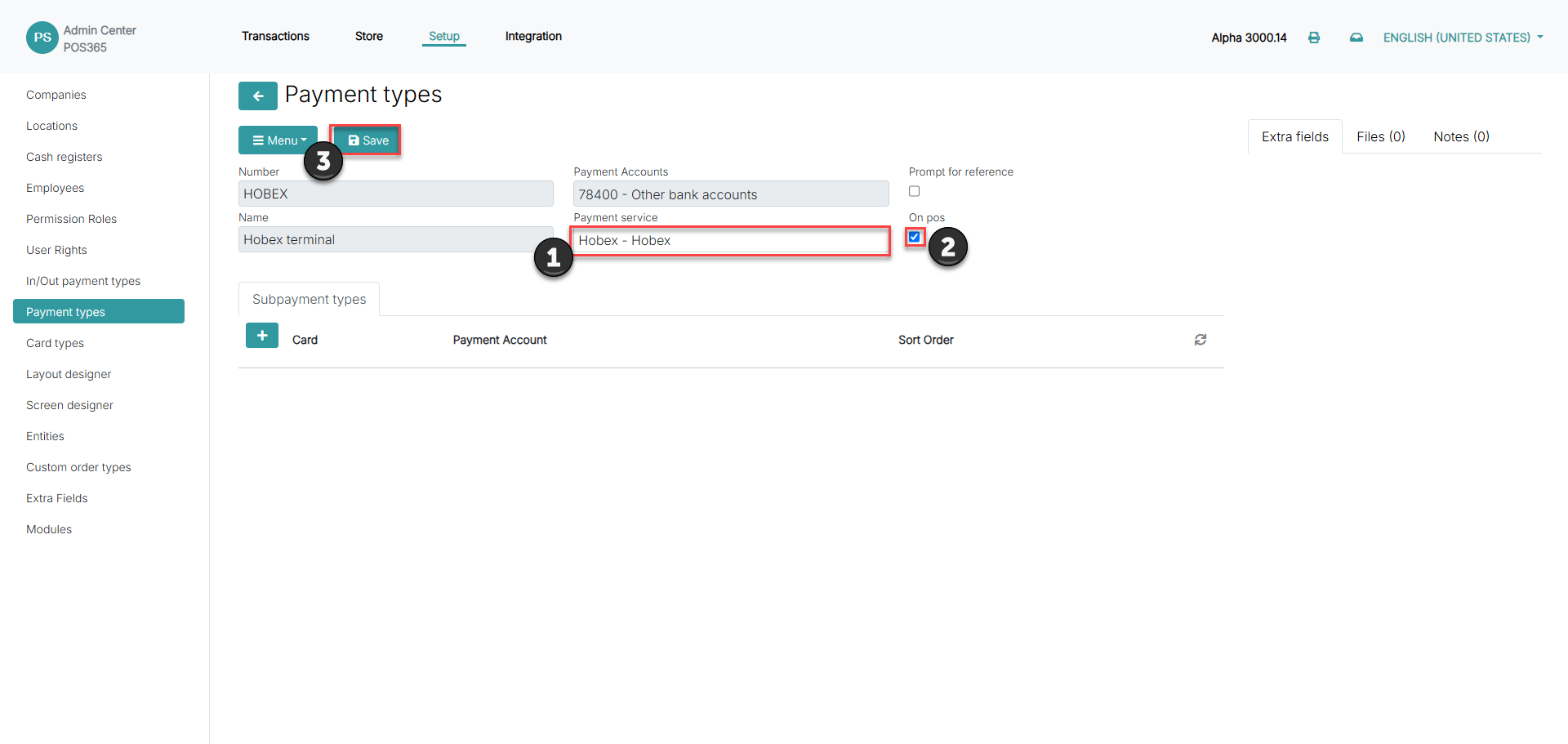The image size is (1568, 744).
Task: Click the Number field HOBEX
Action: 396,194
